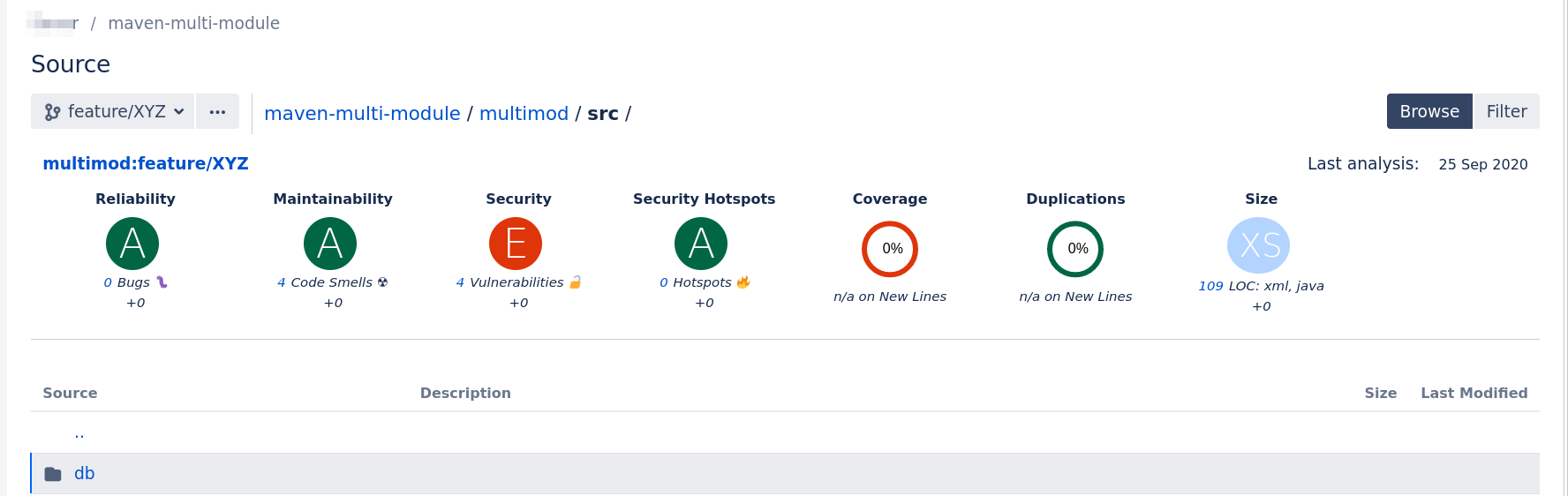Open the db folder link
The image size is (1568, 496).
pyautogui.click(x=85, y=474)
